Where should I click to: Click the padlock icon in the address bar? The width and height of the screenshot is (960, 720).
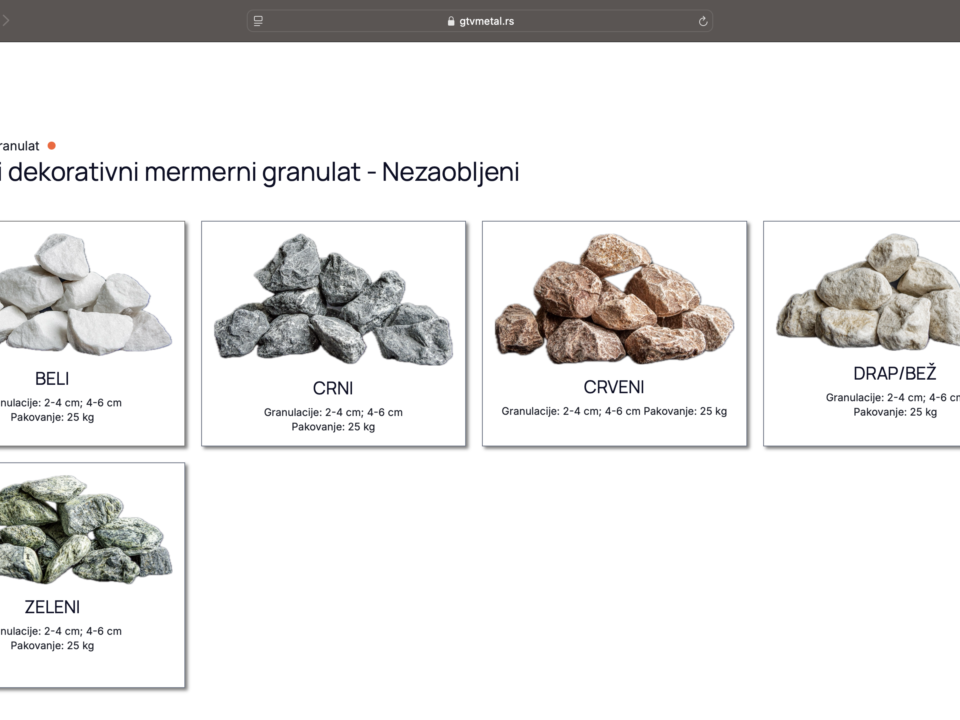coord(453,20)
